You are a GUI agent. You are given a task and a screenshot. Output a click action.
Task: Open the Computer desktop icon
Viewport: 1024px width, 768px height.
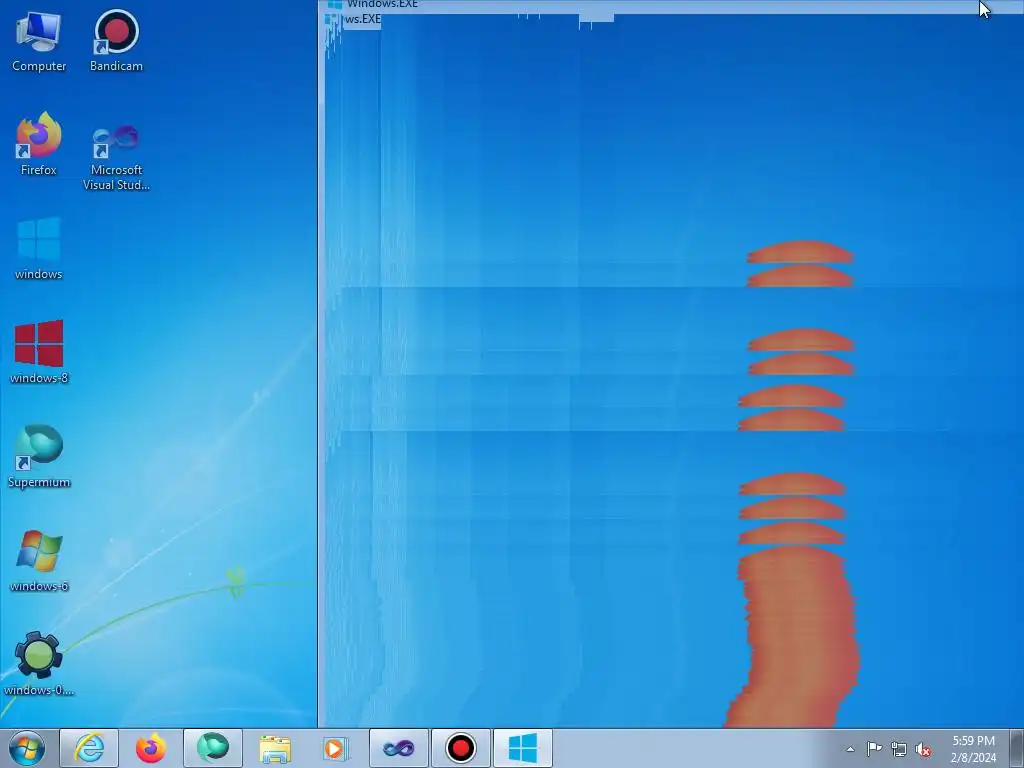tap(39, 42)
